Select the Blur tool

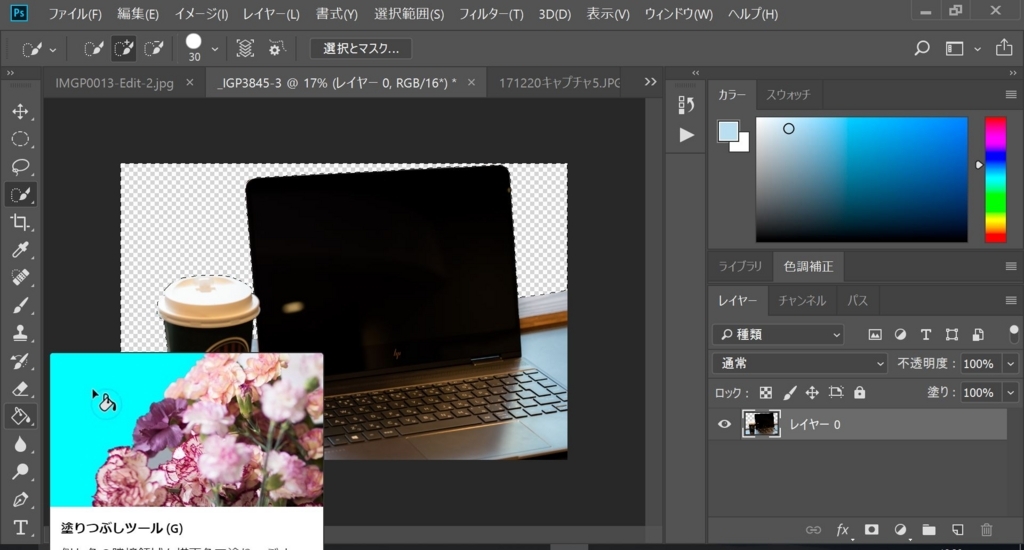[x=20, y=444]
